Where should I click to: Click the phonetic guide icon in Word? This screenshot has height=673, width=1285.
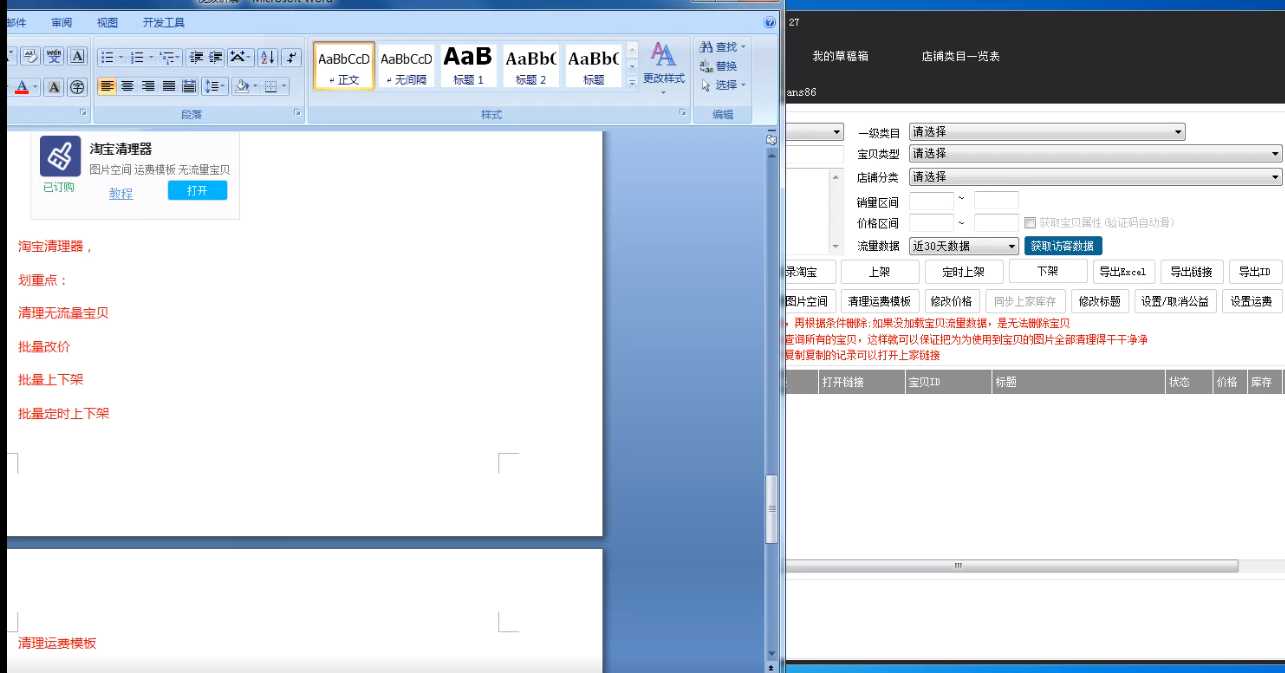(x=53, y=57)
